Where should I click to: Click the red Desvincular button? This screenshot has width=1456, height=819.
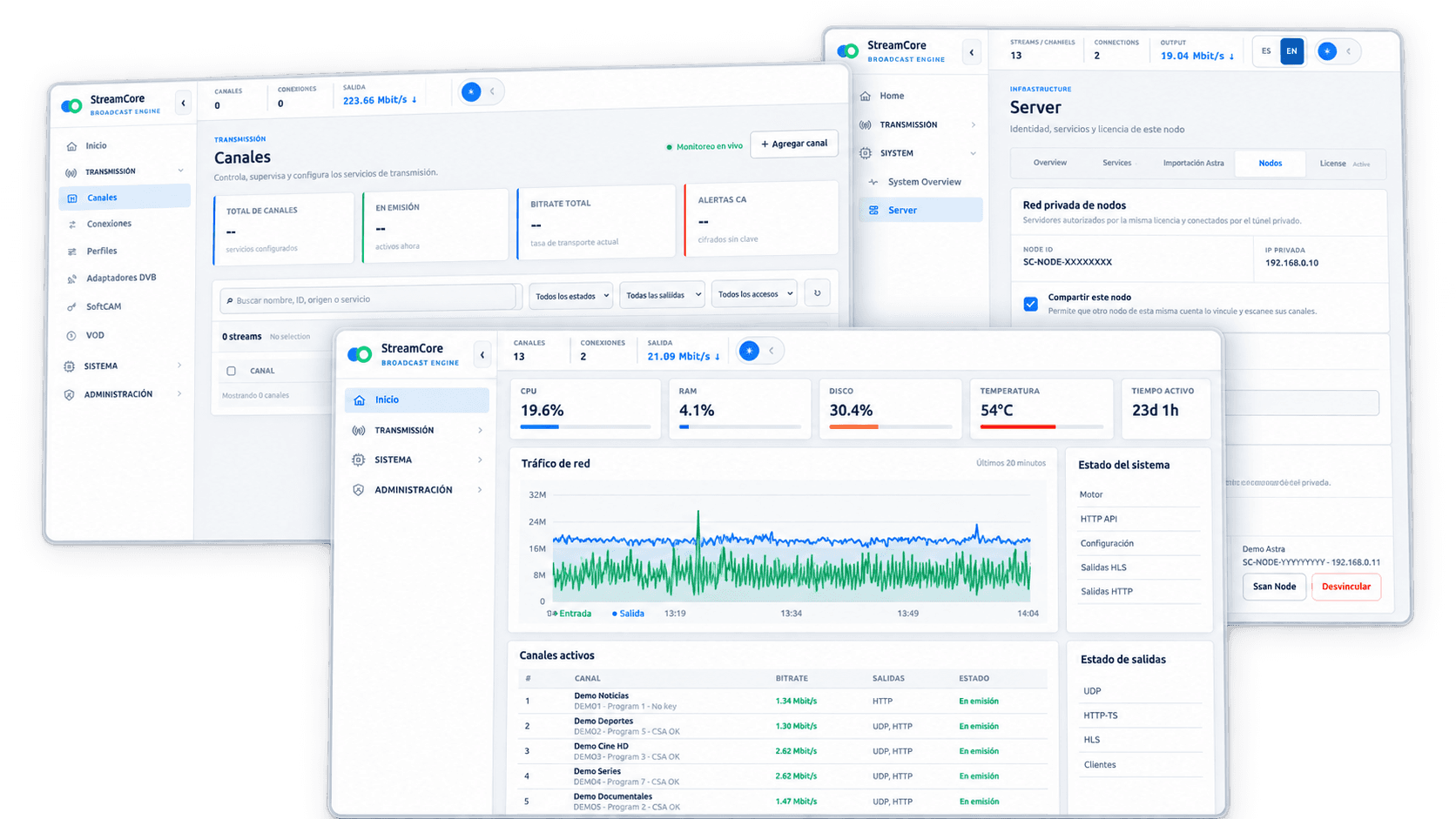pyautogui.click(x=1346, y=587)
